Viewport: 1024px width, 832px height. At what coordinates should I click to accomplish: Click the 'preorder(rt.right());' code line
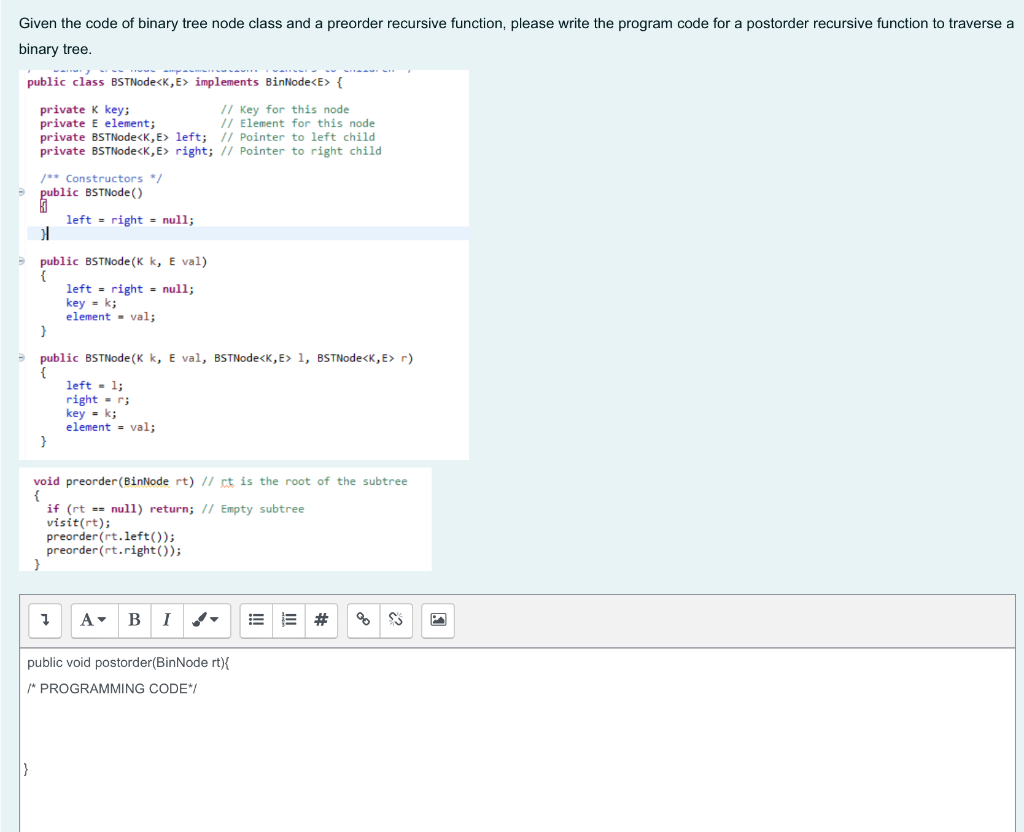coord(114,550)
